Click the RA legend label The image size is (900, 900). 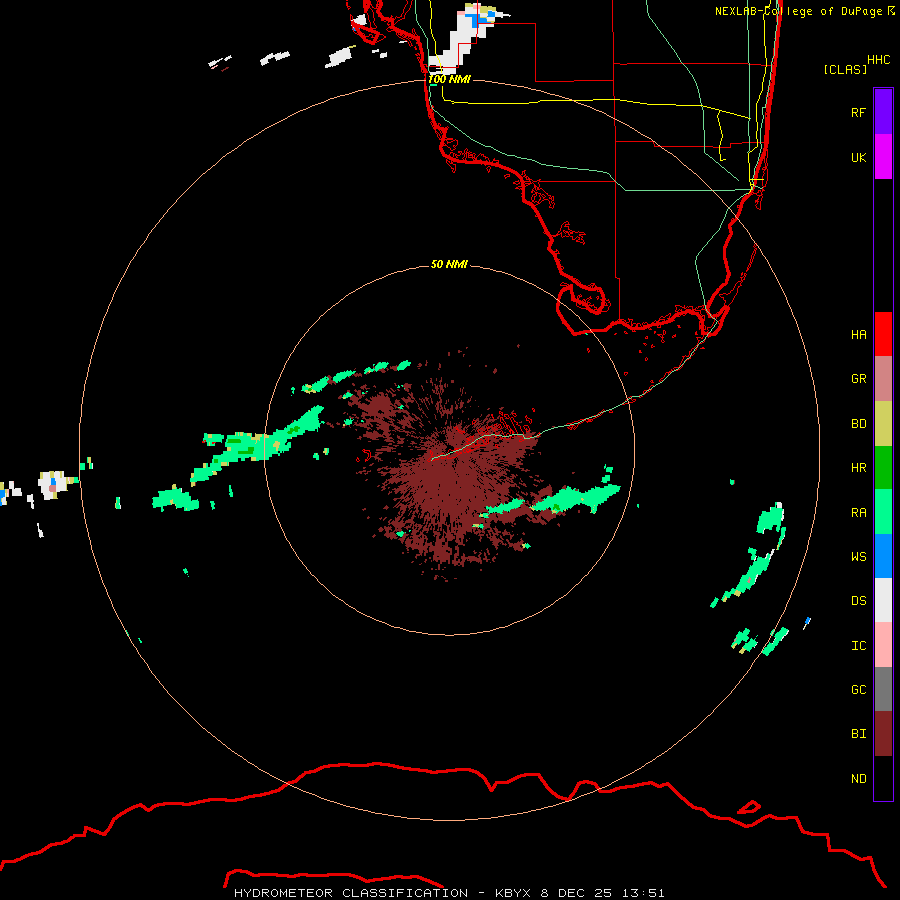[x=858, y=513]
